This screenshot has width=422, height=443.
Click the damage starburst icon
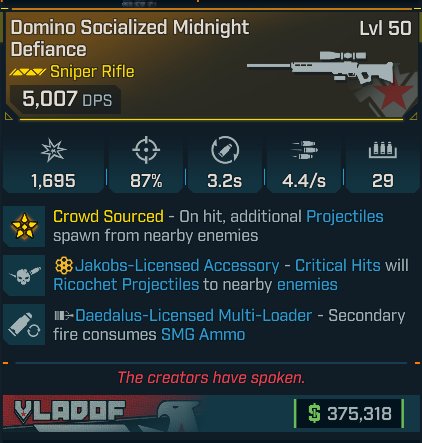53,151
